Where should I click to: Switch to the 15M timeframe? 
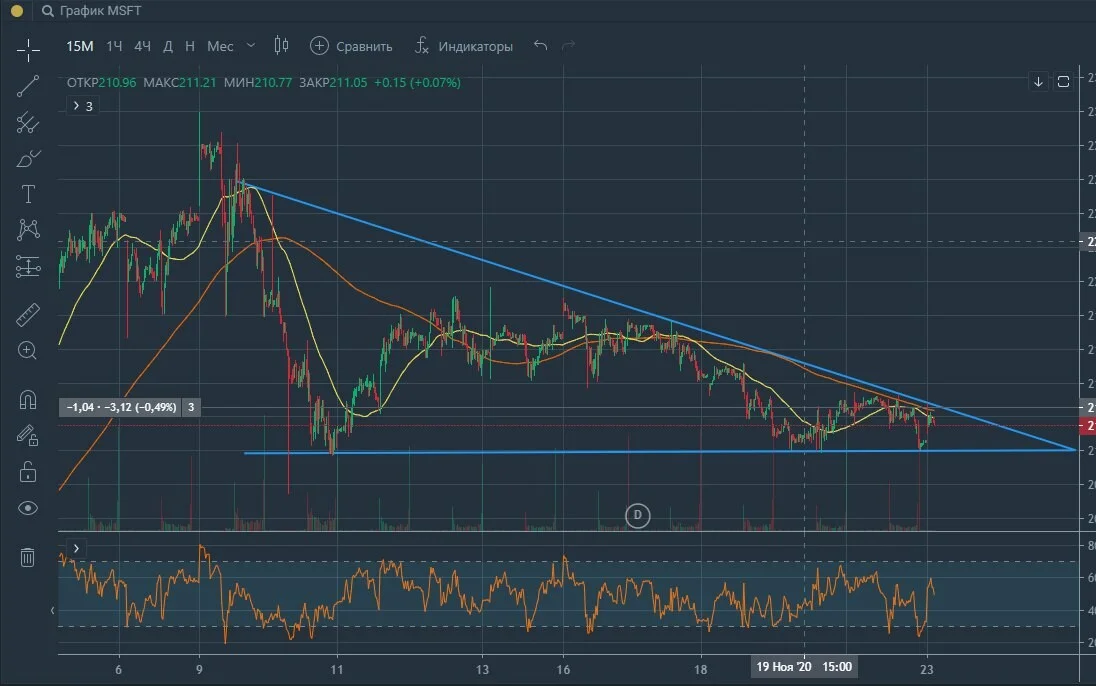80,46
